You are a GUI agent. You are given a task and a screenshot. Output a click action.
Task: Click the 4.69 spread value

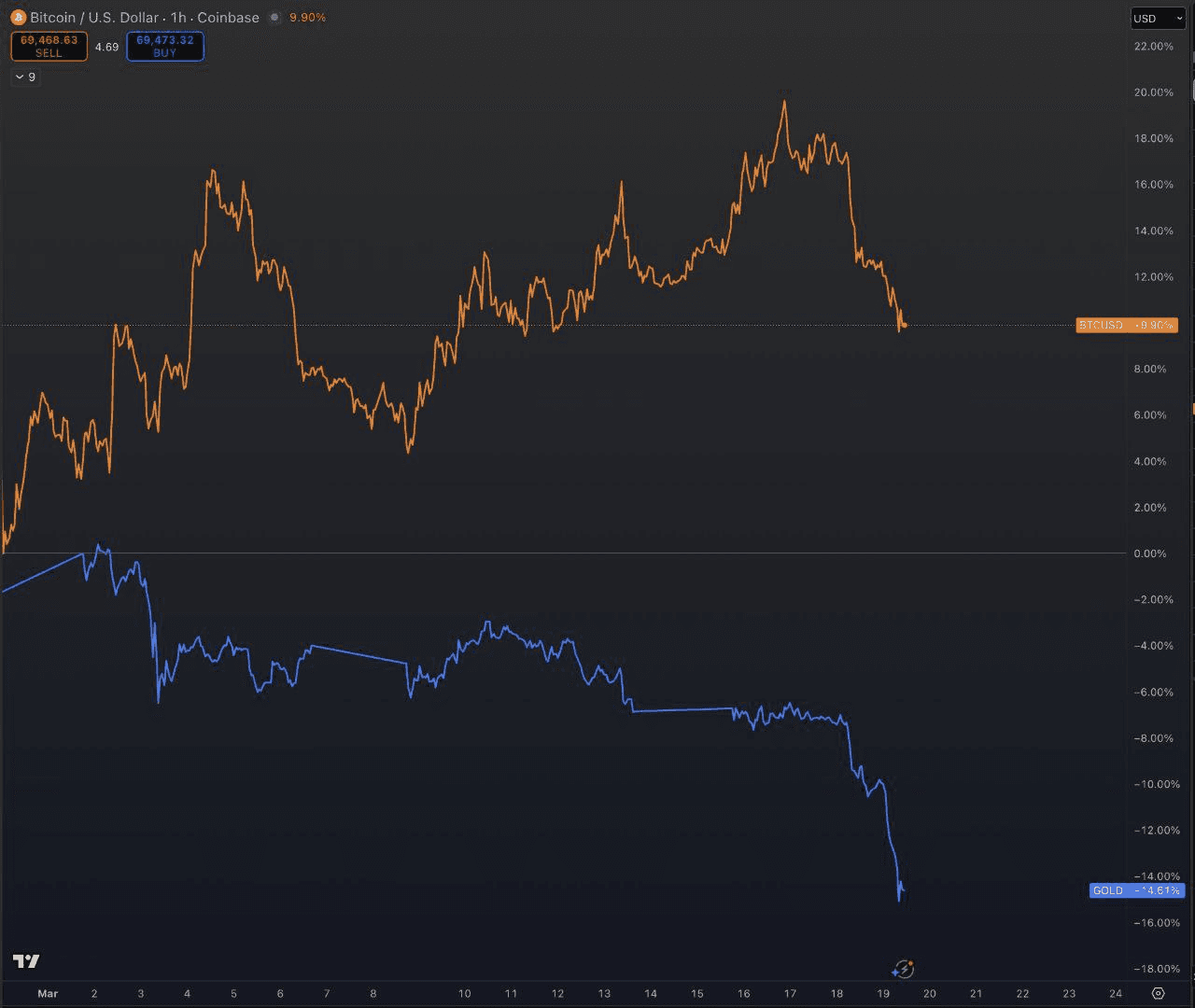tap(106, 47)
